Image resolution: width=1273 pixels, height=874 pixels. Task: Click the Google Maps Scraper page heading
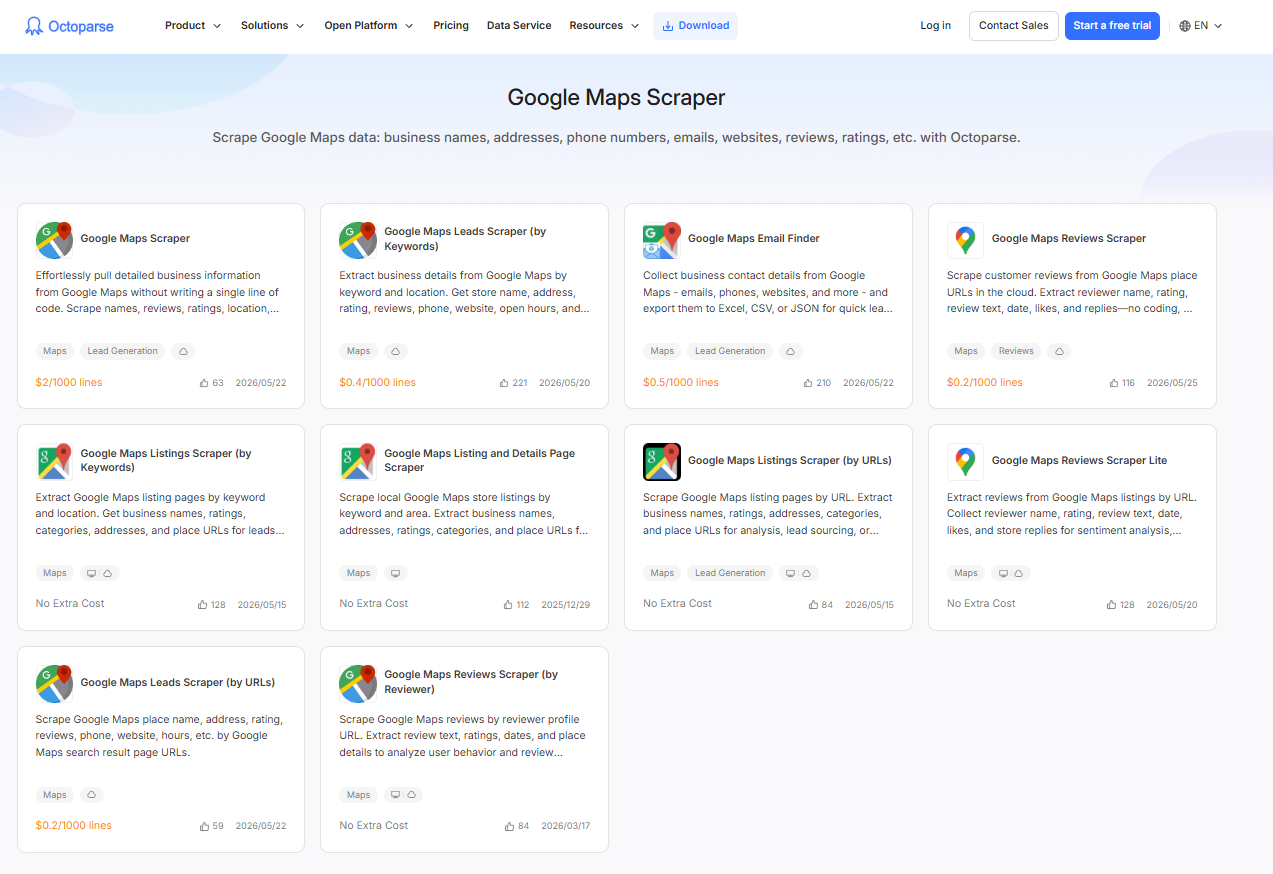(x=616, y=98)
